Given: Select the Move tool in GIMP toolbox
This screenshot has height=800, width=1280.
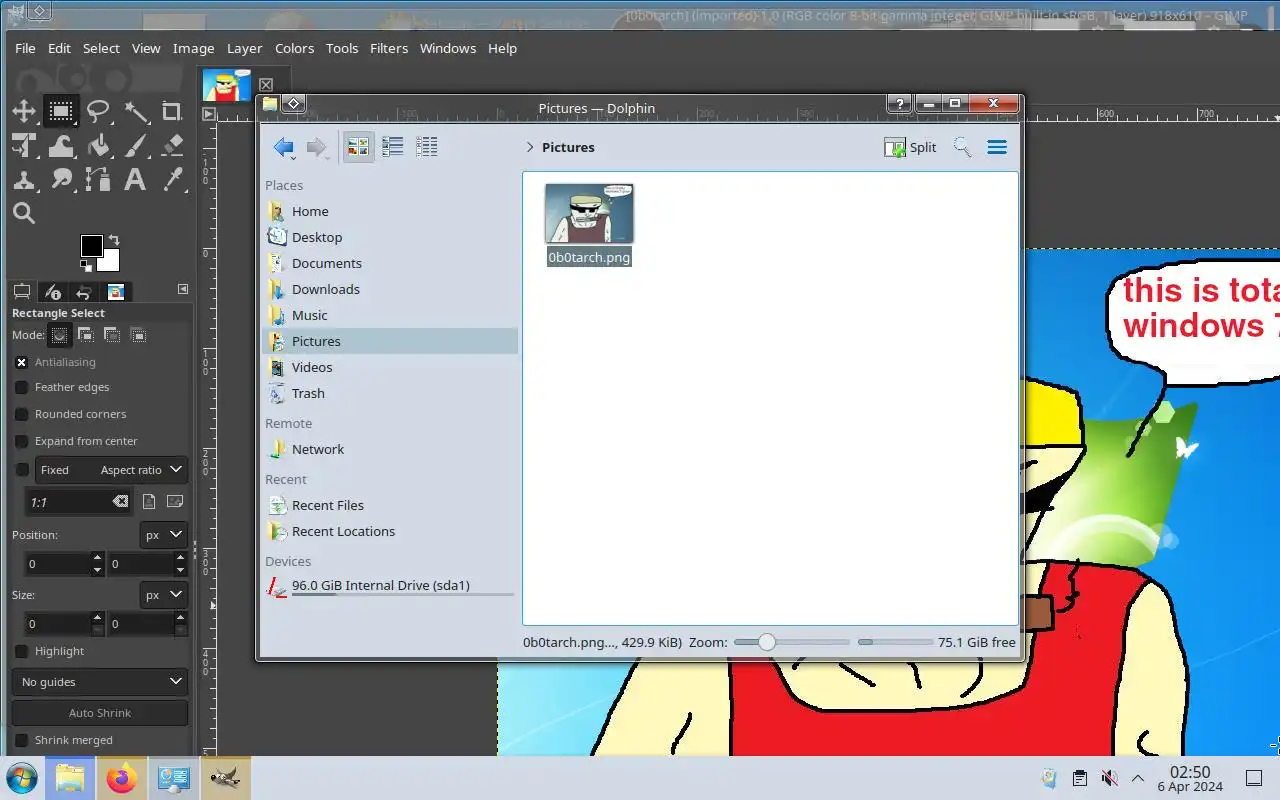Looking at the screenshot, I should coord(23,111).
